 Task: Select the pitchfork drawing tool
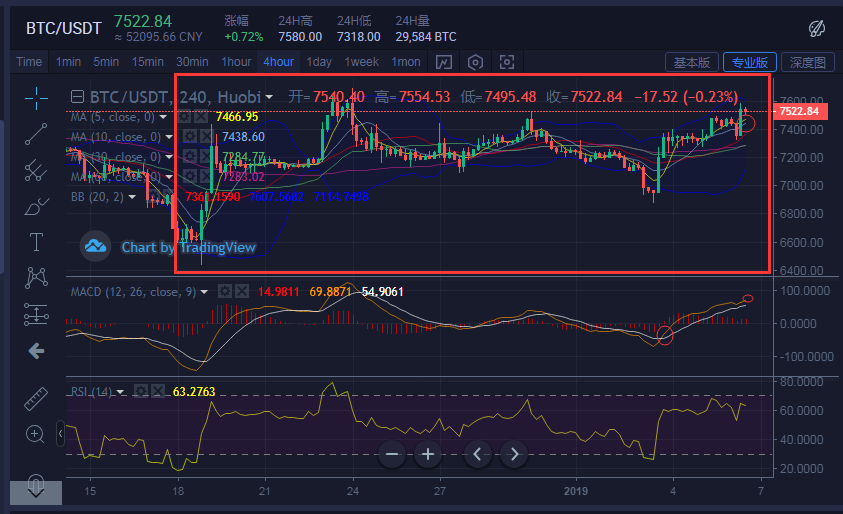coord(36,170)
